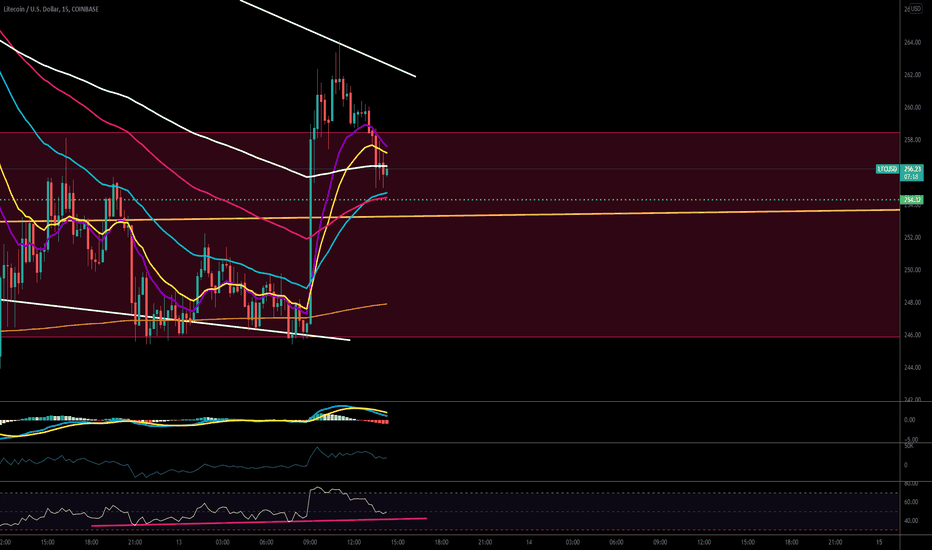Screen dimensions: 932x550
Task: Open the USD currency selector on the price scale
Action: [x=915, y=9]
